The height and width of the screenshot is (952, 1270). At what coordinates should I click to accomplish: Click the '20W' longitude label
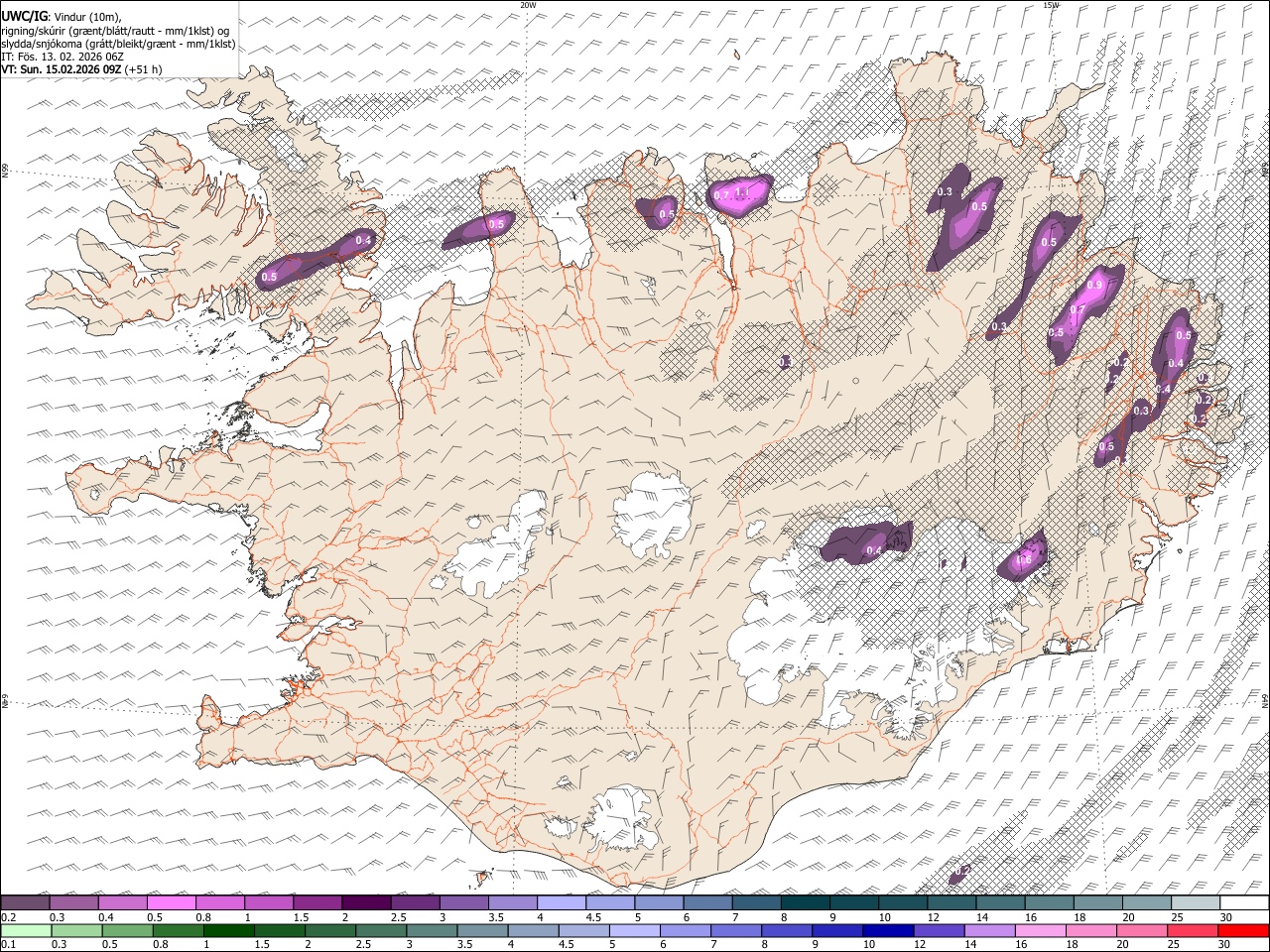528,5
